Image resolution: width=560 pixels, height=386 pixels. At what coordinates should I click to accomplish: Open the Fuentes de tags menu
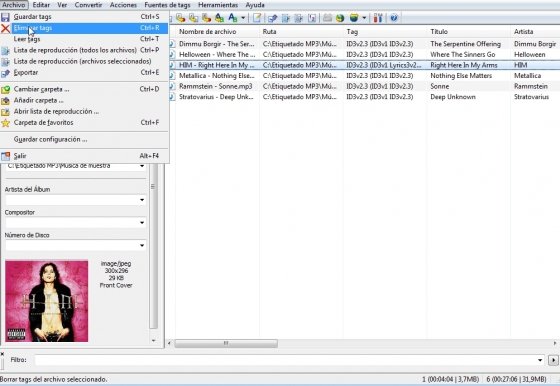167,5
